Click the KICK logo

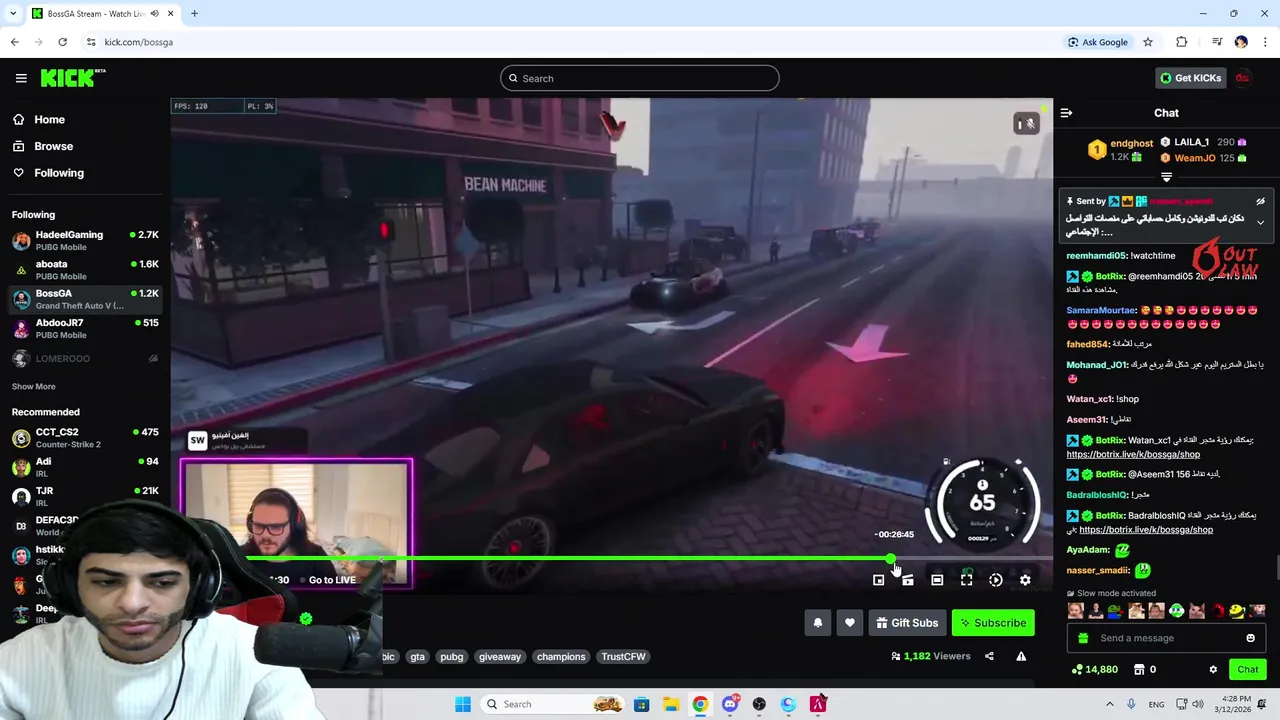coord(73,78)
